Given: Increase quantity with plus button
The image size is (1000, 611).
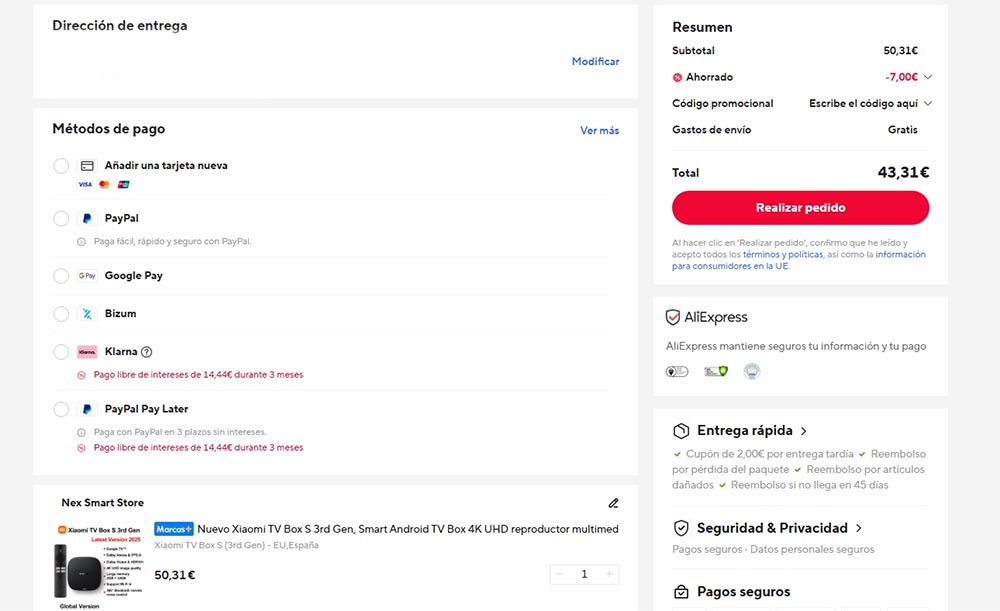Looking at the screenshot, I should tap(609, 575).
